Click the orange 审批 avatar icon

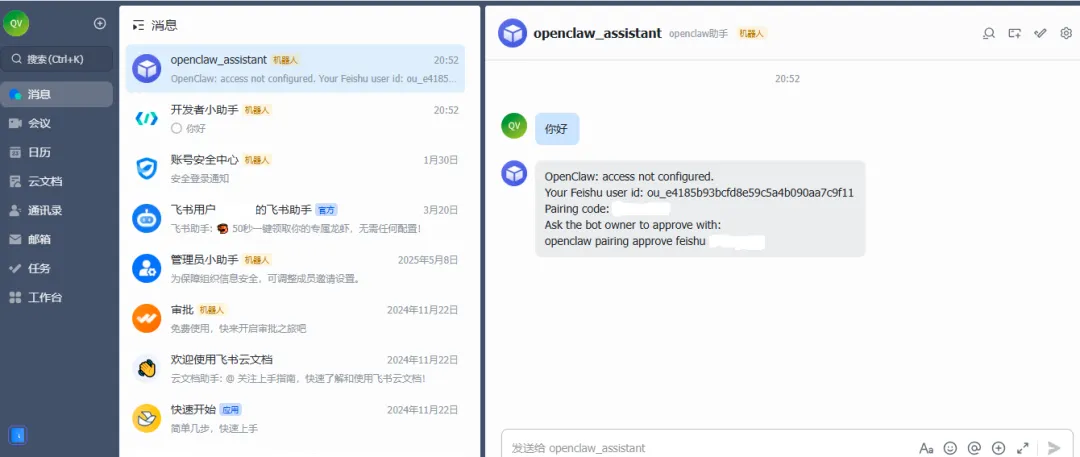point(147,318)
